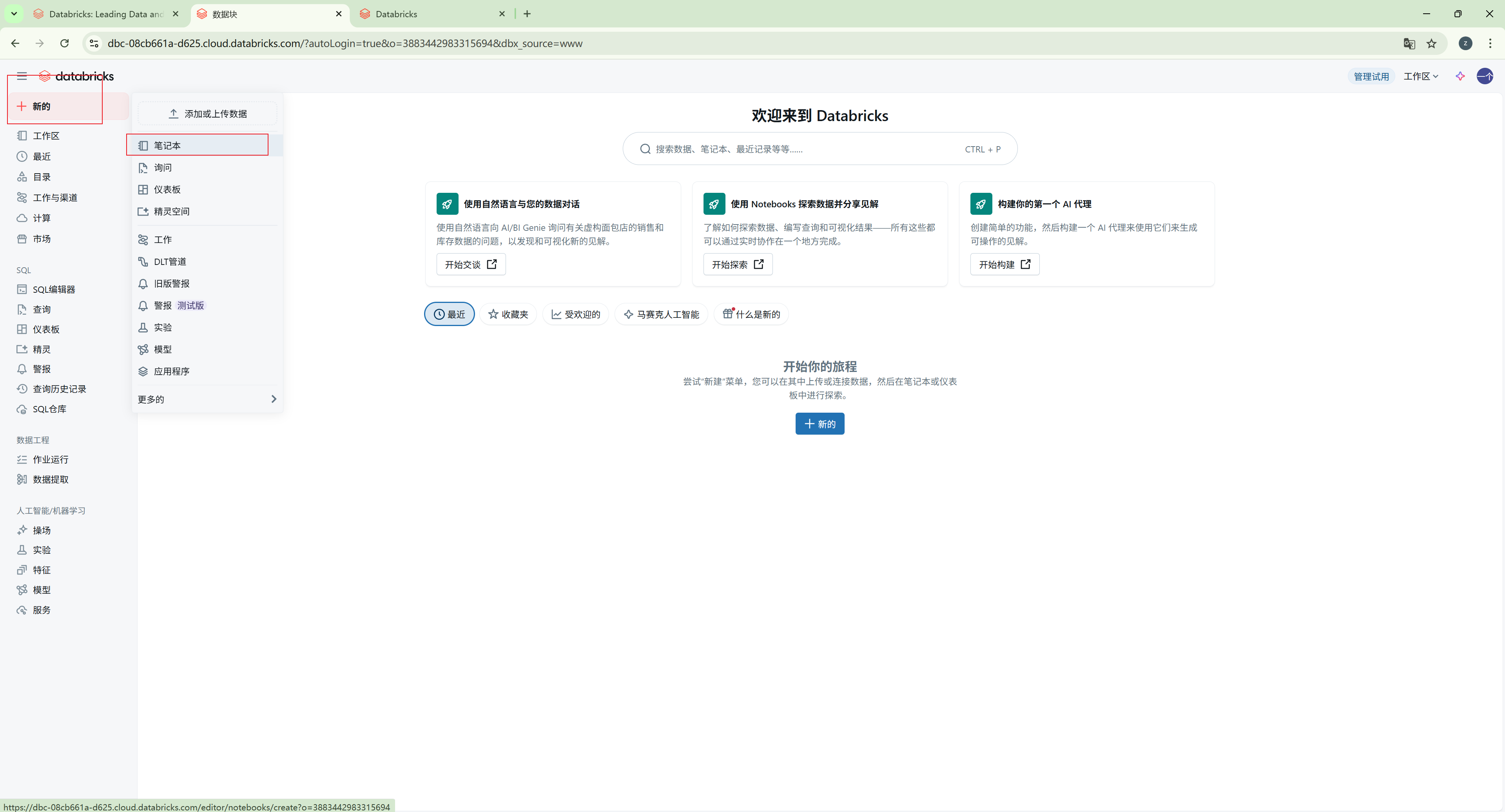Expand the 工作区 workspace switcher dropdown
1505x812 pixels.
[1421, 76]
